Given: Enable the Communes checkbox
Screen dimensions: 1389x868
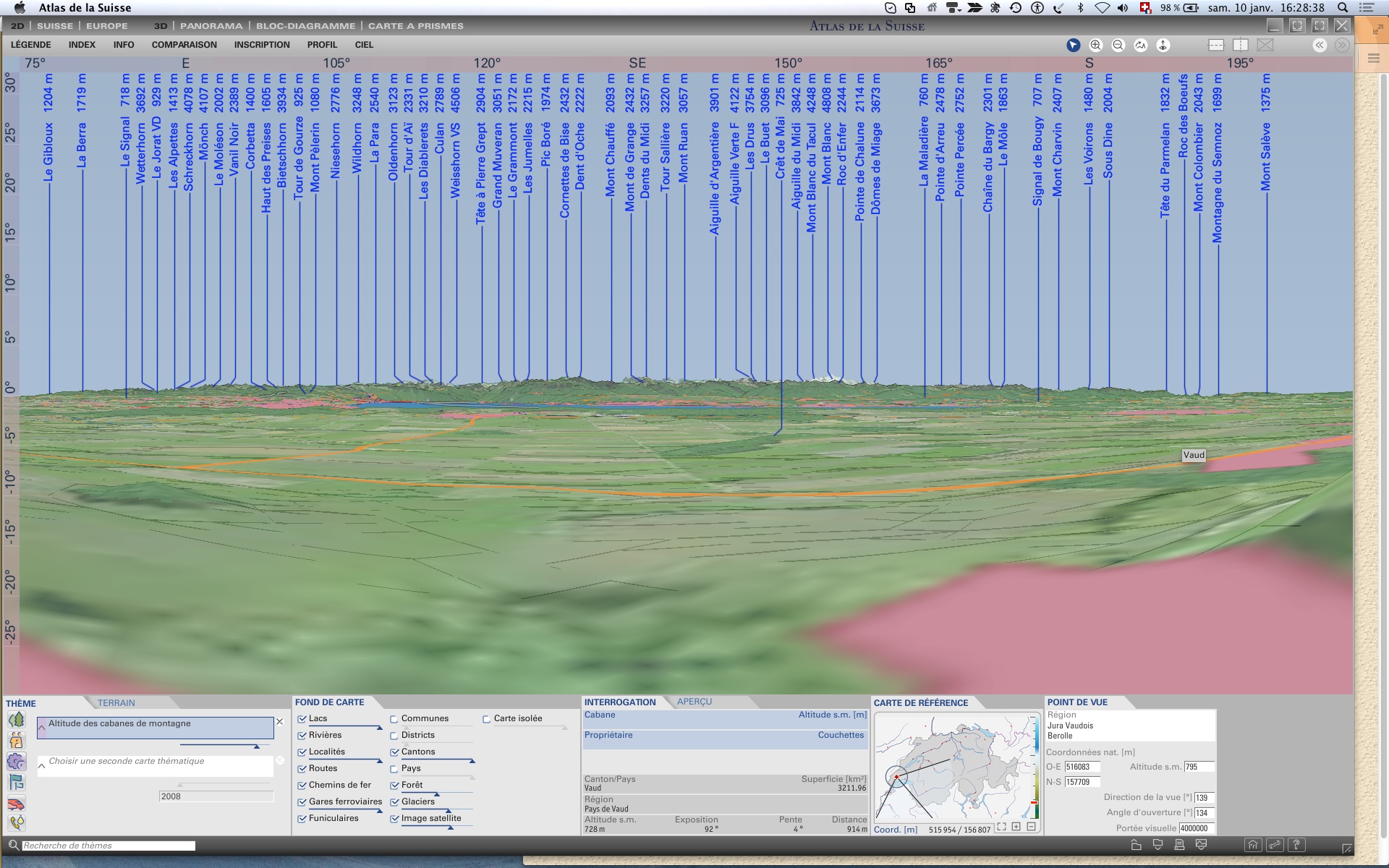Looking at the screenshot, I should (394, 719).
